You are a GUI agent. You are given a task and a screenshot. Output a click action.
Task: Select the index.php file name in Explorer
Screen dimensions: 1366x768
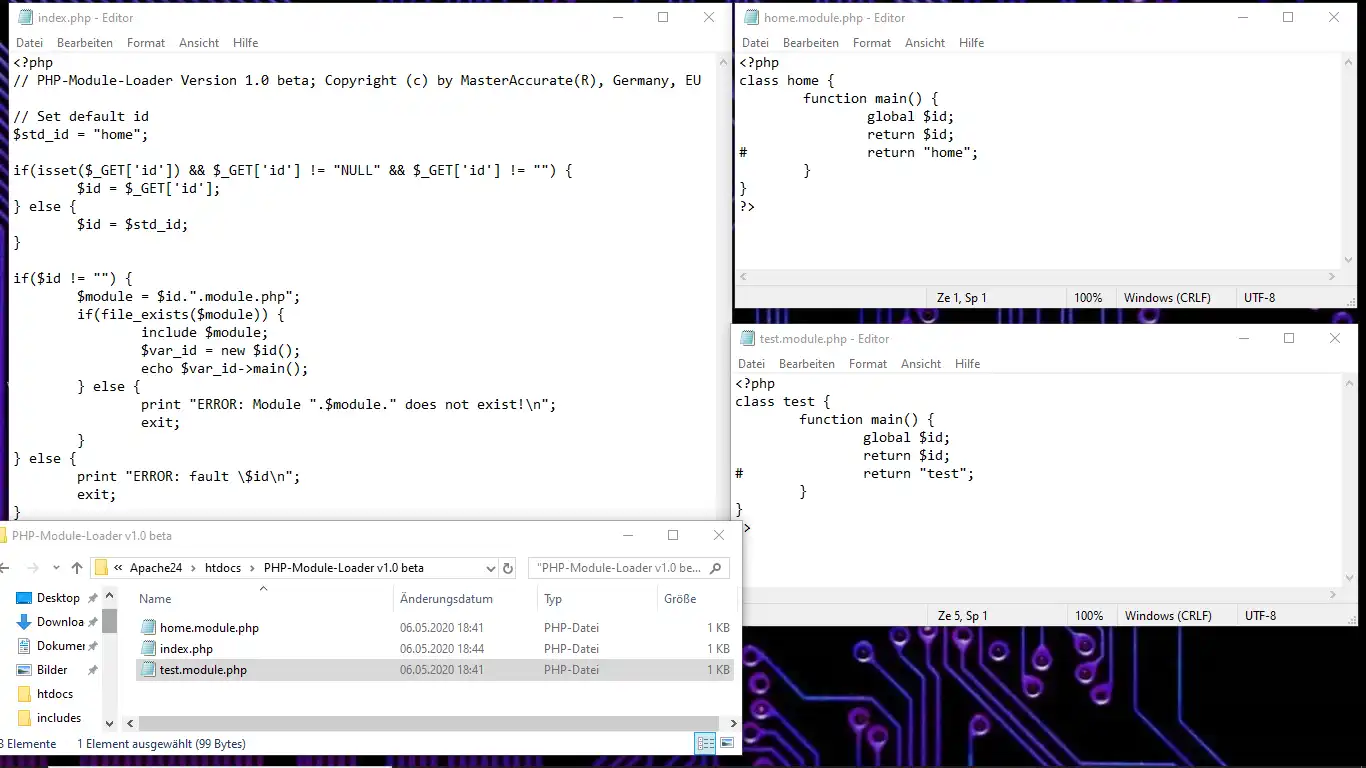coord(186,649)
